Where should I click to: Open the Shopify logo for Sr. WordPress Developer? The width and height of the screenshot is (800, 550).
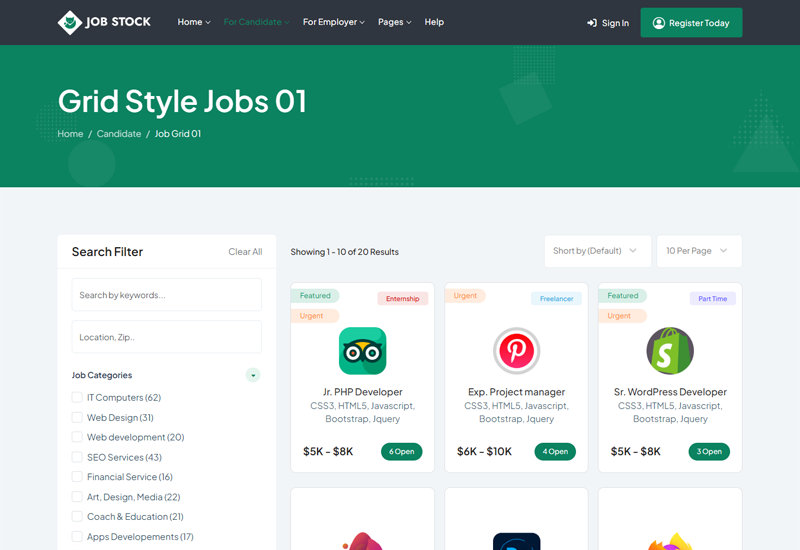[670, 351]
